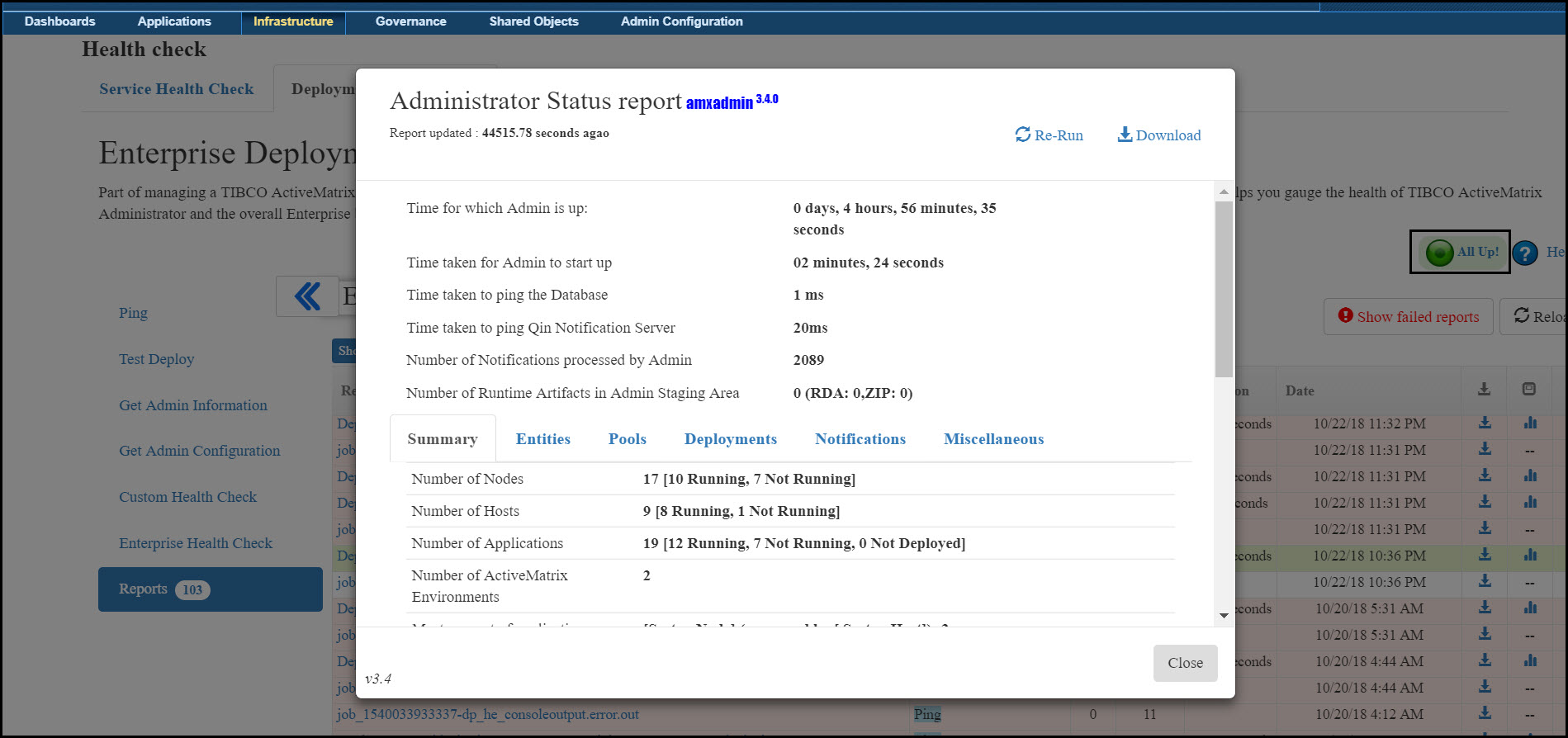Open the Custom Health Check link

[187, 497]
